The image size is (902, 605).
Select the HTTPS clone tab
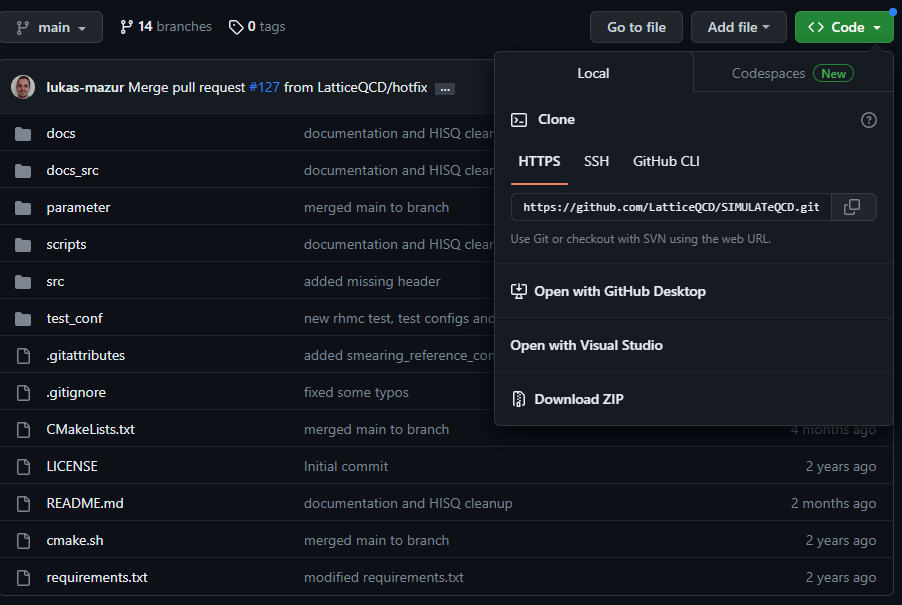(539, 162)
